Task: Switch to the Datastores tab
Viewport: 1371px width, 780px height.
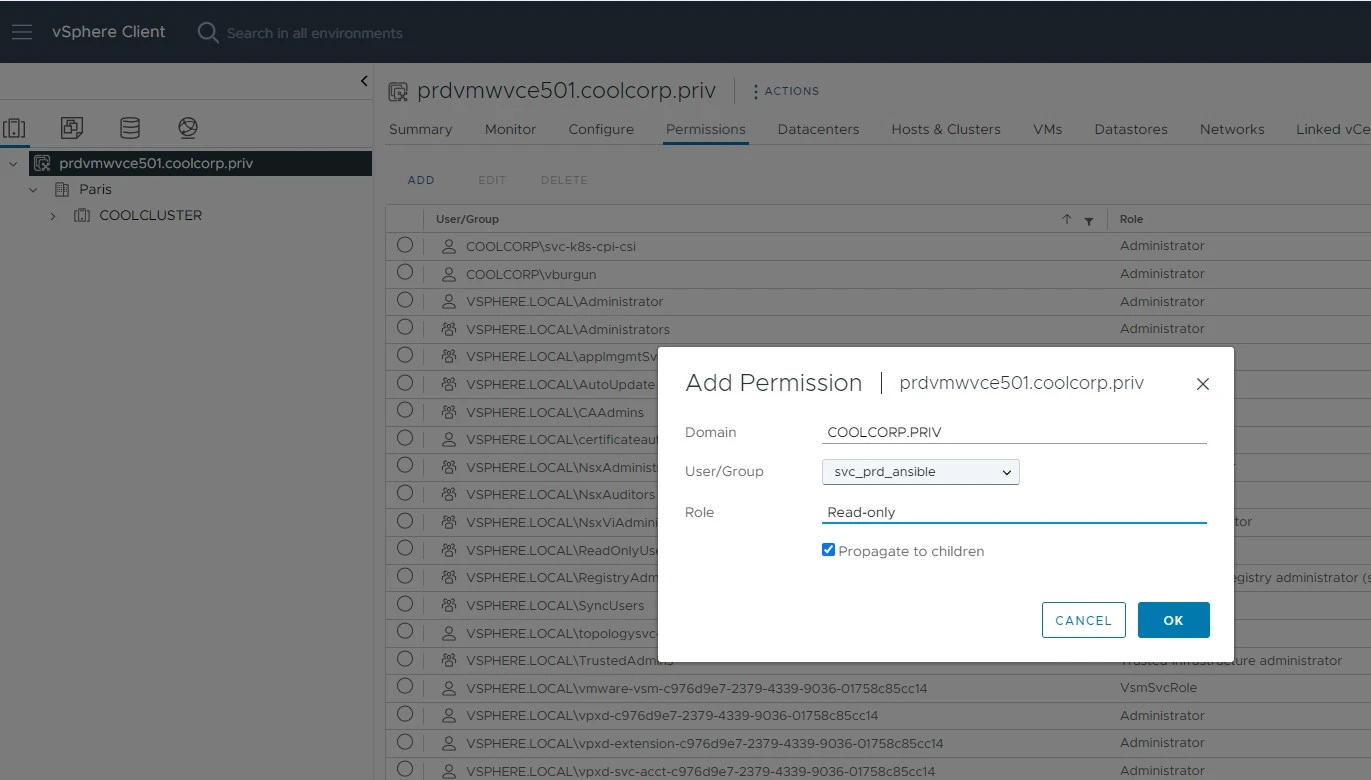Action: 1131,129
